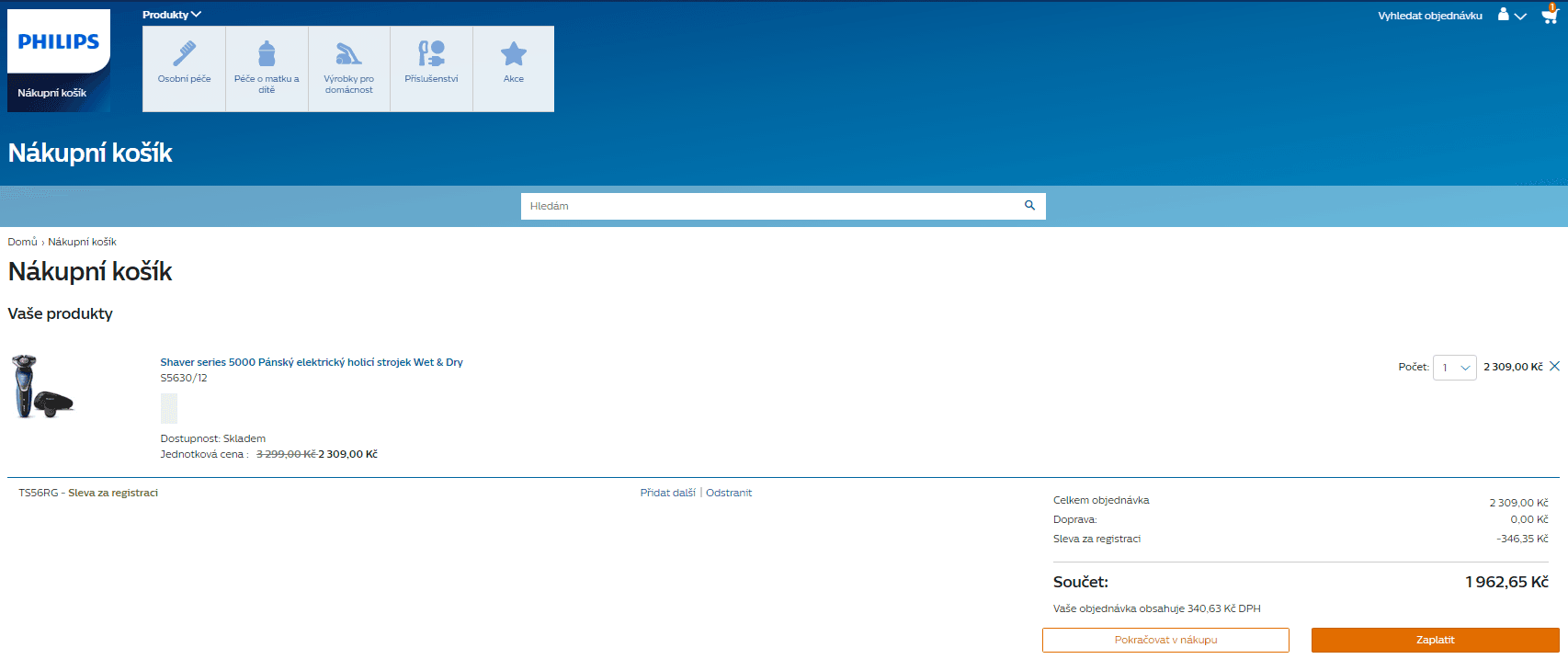Click Přidat další link
The image size is (1568, 659).
pos(668,493)
